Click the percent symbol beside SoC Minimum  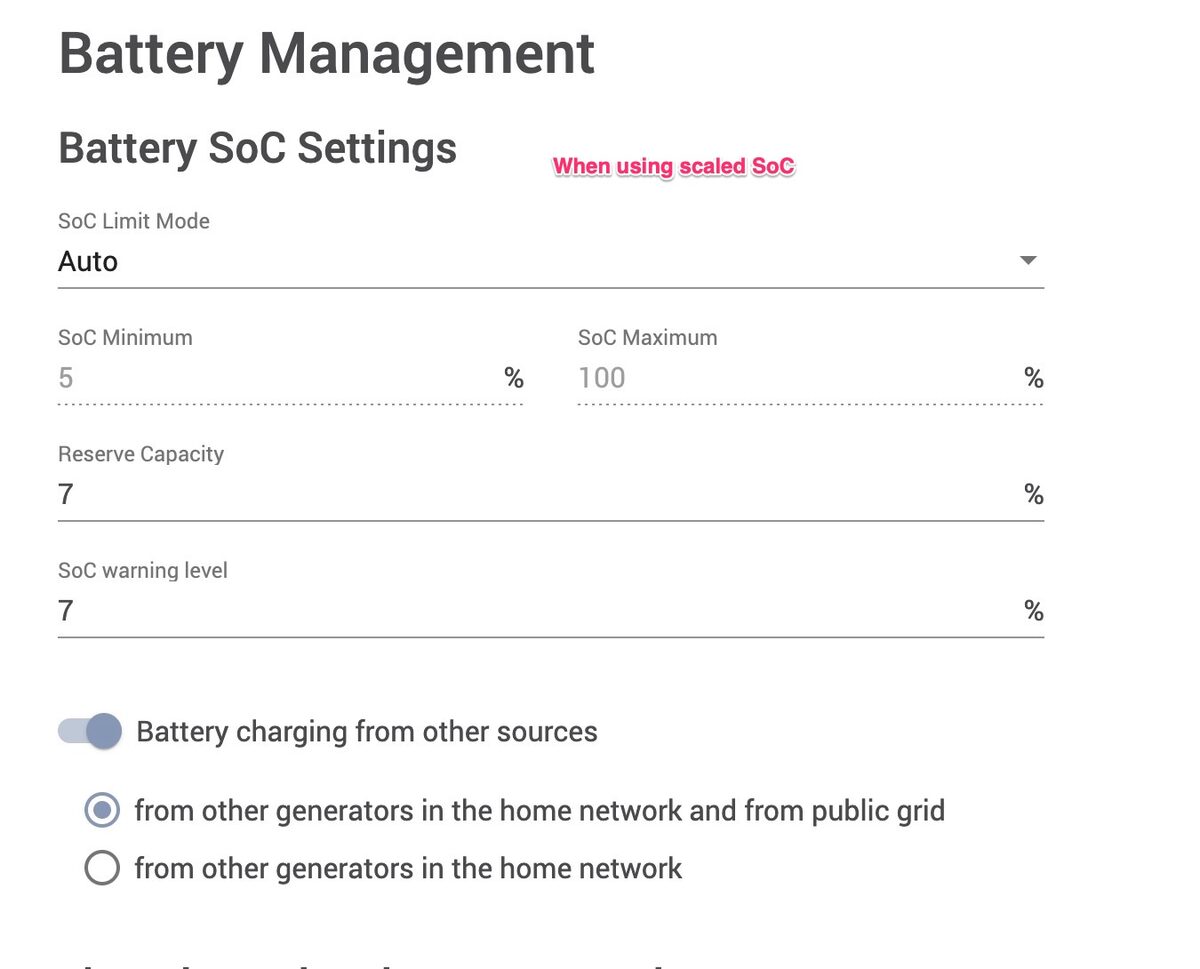tap(514, 378)
